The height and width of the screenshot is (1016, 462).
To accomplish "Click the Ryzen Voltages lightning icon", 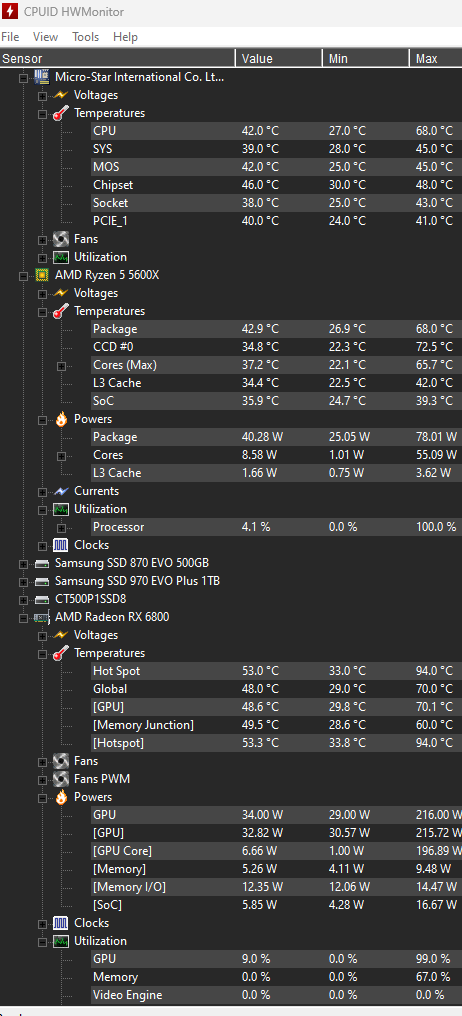I will pyautogui.click(x=61, y=294).
